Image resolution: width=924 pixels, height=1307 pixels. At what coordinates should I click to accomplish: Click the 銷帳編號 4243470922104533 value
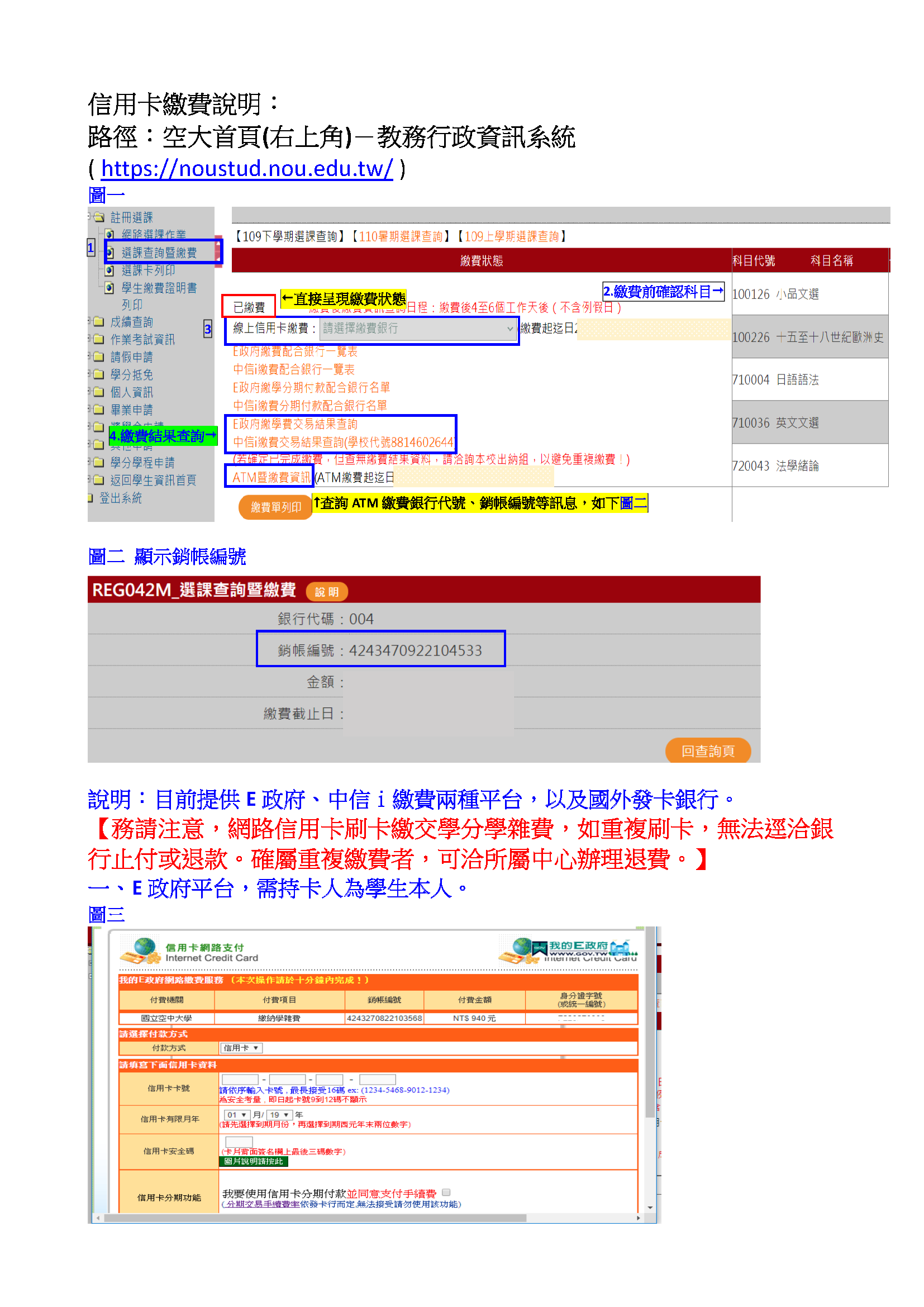click(415, 650)
